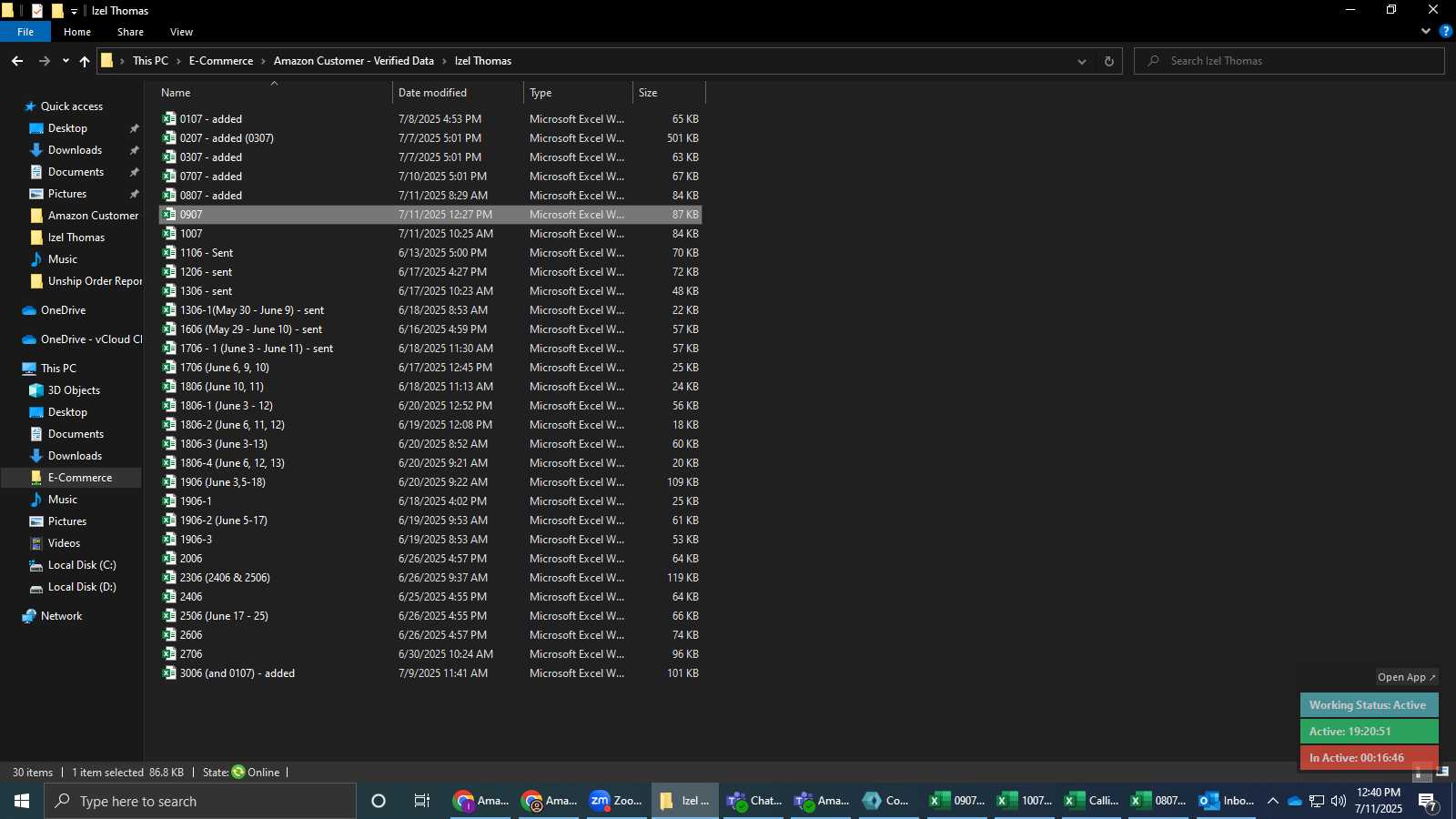The width and height of the screenshot is (1456, 819).
Task: Switch to Details view layout icon
Action: pos(1421,773)
